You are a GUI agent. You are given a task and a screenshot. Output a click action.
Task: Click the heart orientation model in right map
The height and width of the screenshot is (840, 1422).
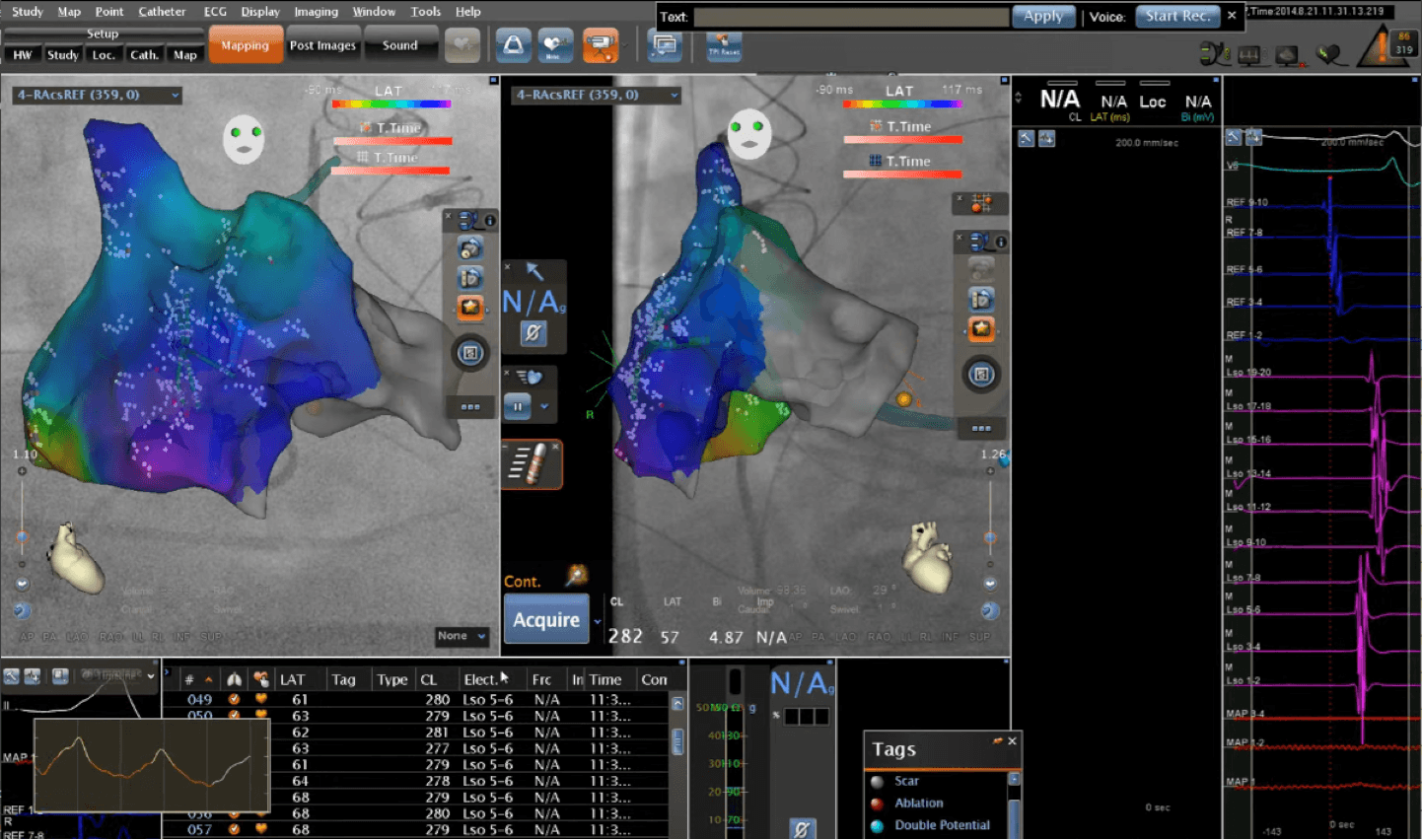tap(928, 557)
